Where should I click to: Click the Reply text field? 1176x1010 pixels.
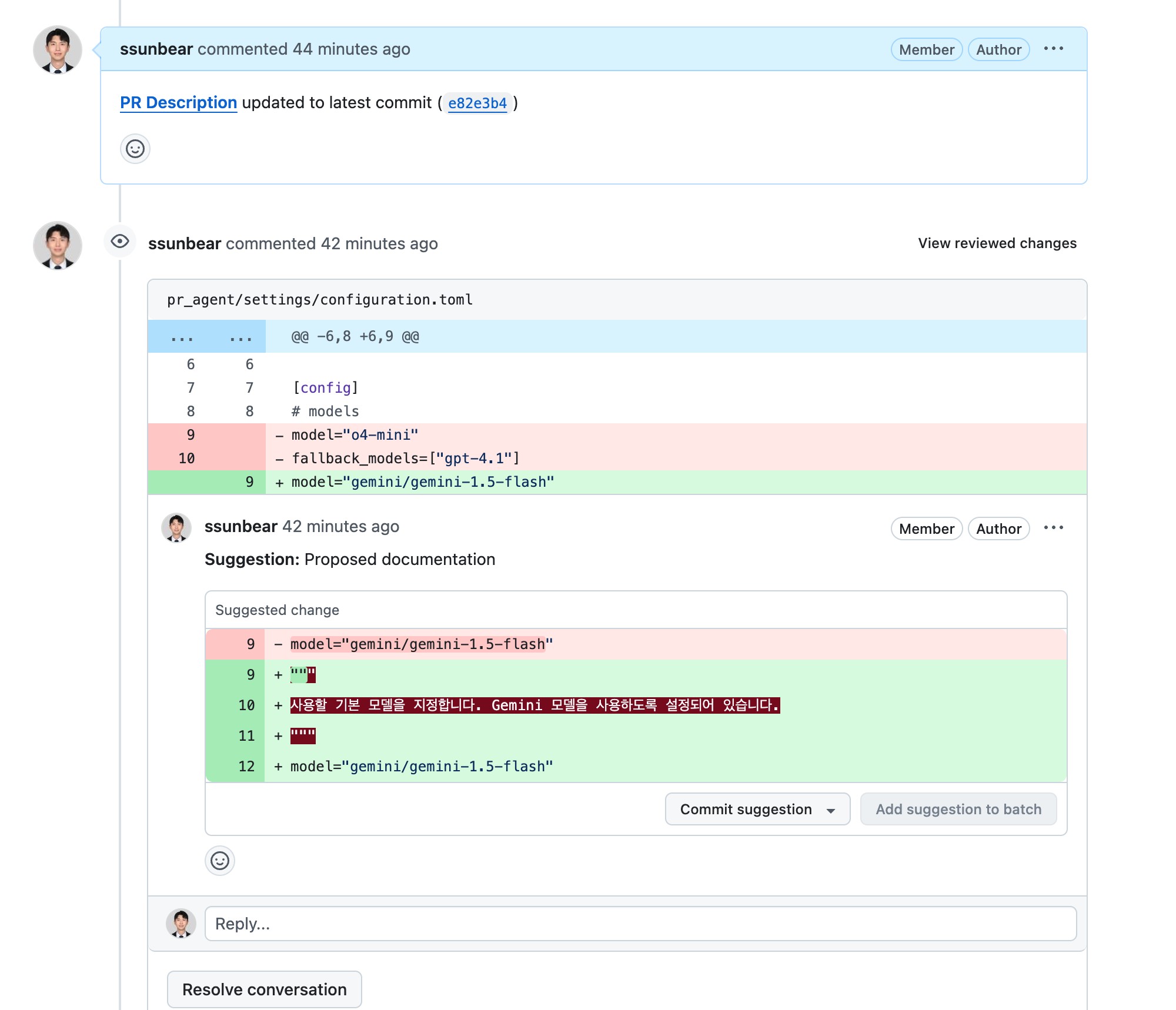(x=640, y=924)
